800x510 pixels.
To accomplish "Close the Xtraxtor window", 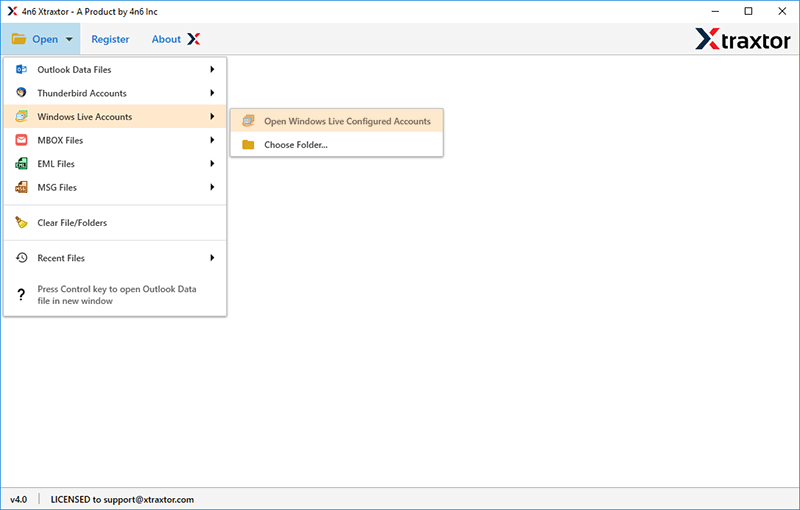I will point(782,11).
